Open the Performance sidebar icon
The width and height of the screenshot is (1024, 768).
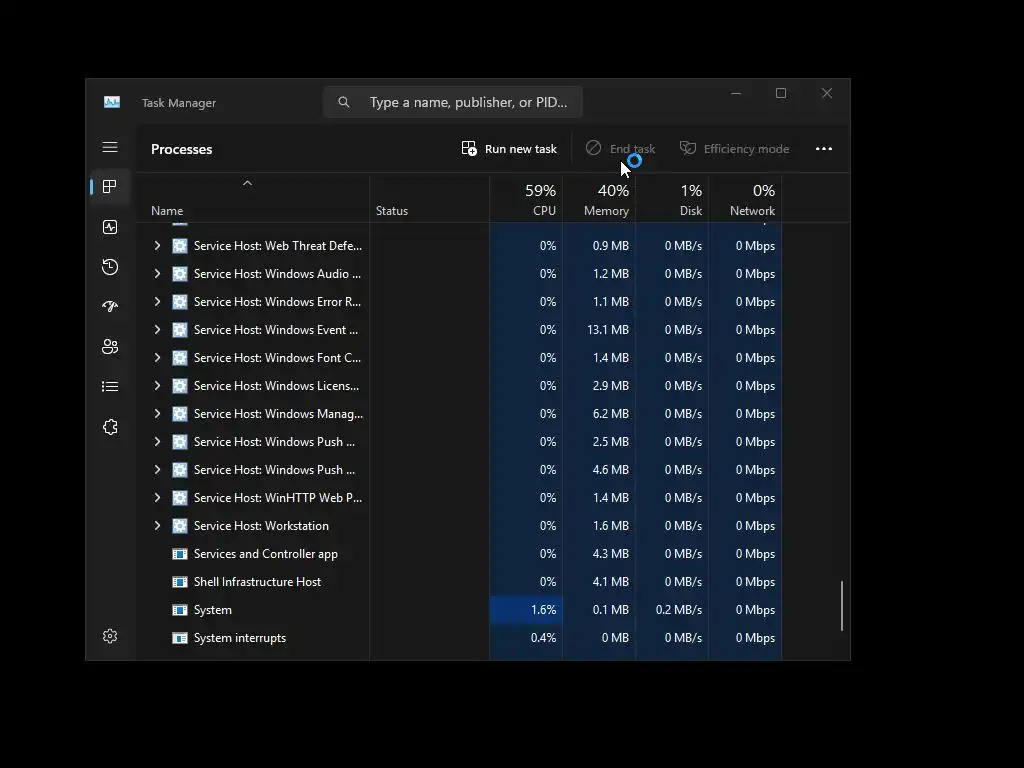click(110, 227)
